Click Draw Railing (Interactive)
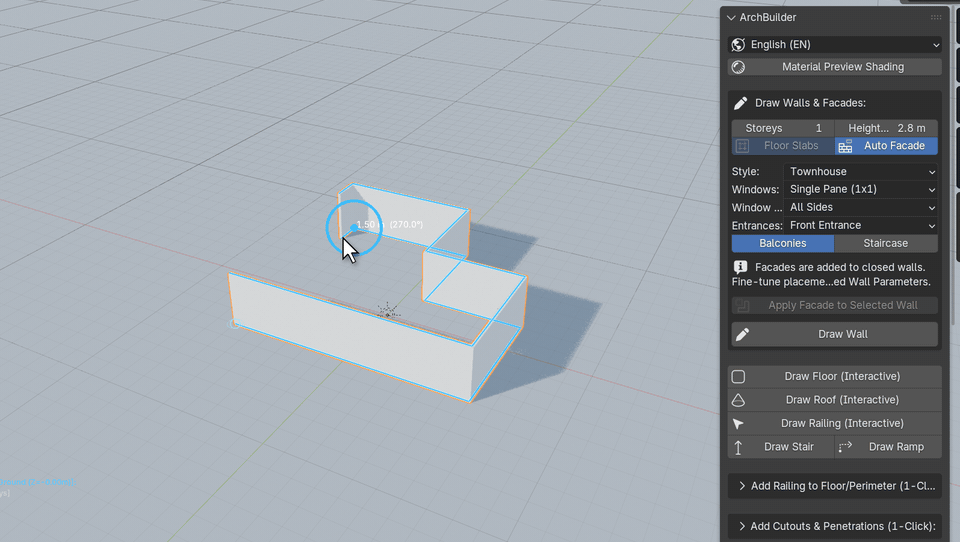Viewport: 960px width, 542px height. point(834,423)
